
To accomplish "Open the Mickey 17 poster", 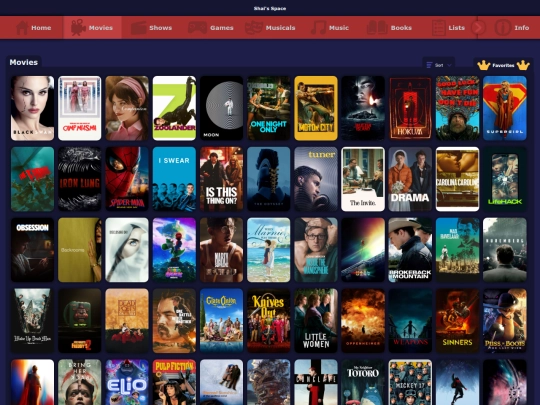I will [410, 382].
